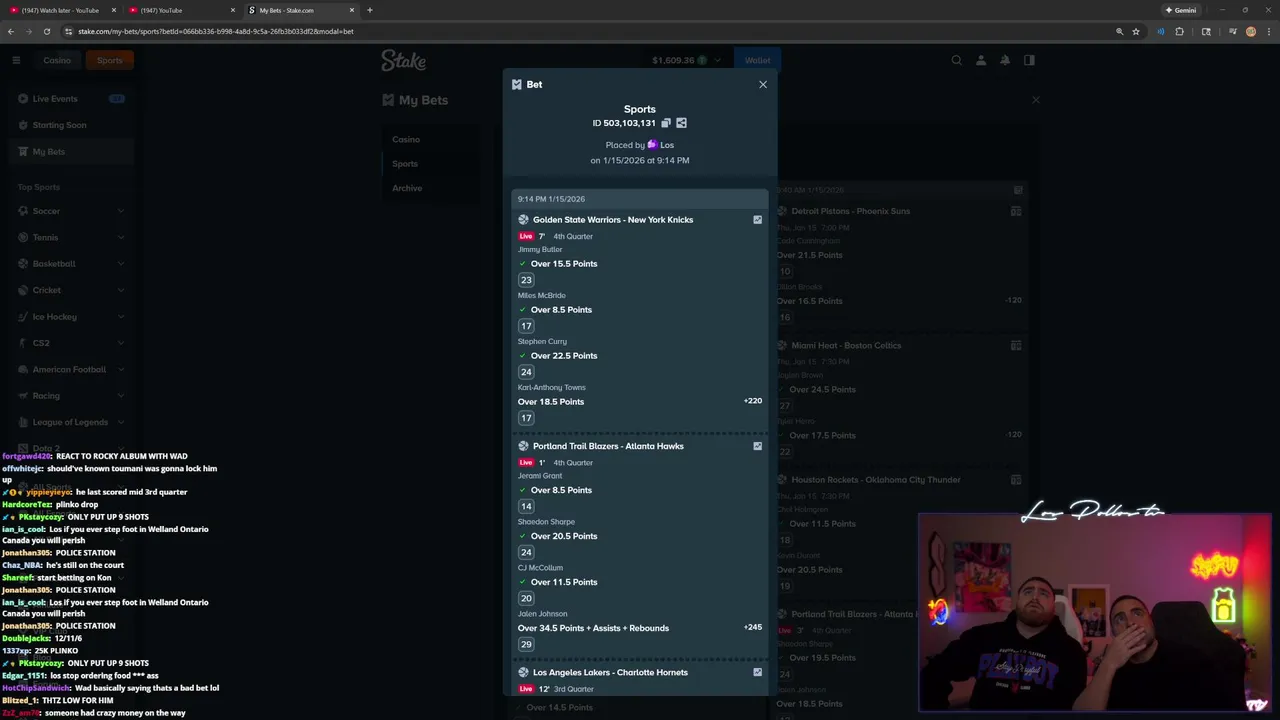This screenshot has height=720, width=1280.
Task: Switch to Sports section
Action: (x=109, y=60)
